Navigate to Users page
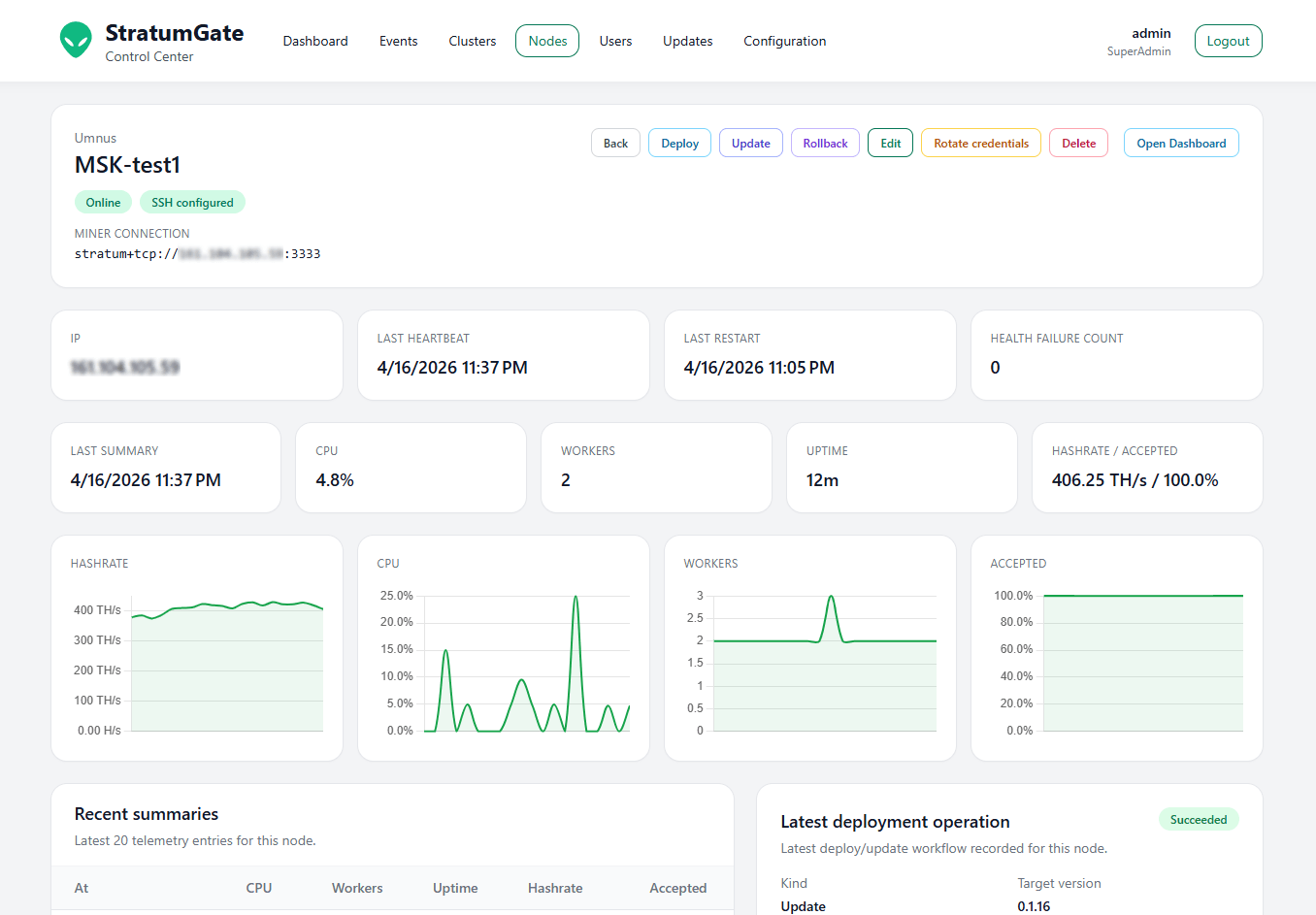The height and width of the screenshot is (915, 1316). (x=615, y=41)
